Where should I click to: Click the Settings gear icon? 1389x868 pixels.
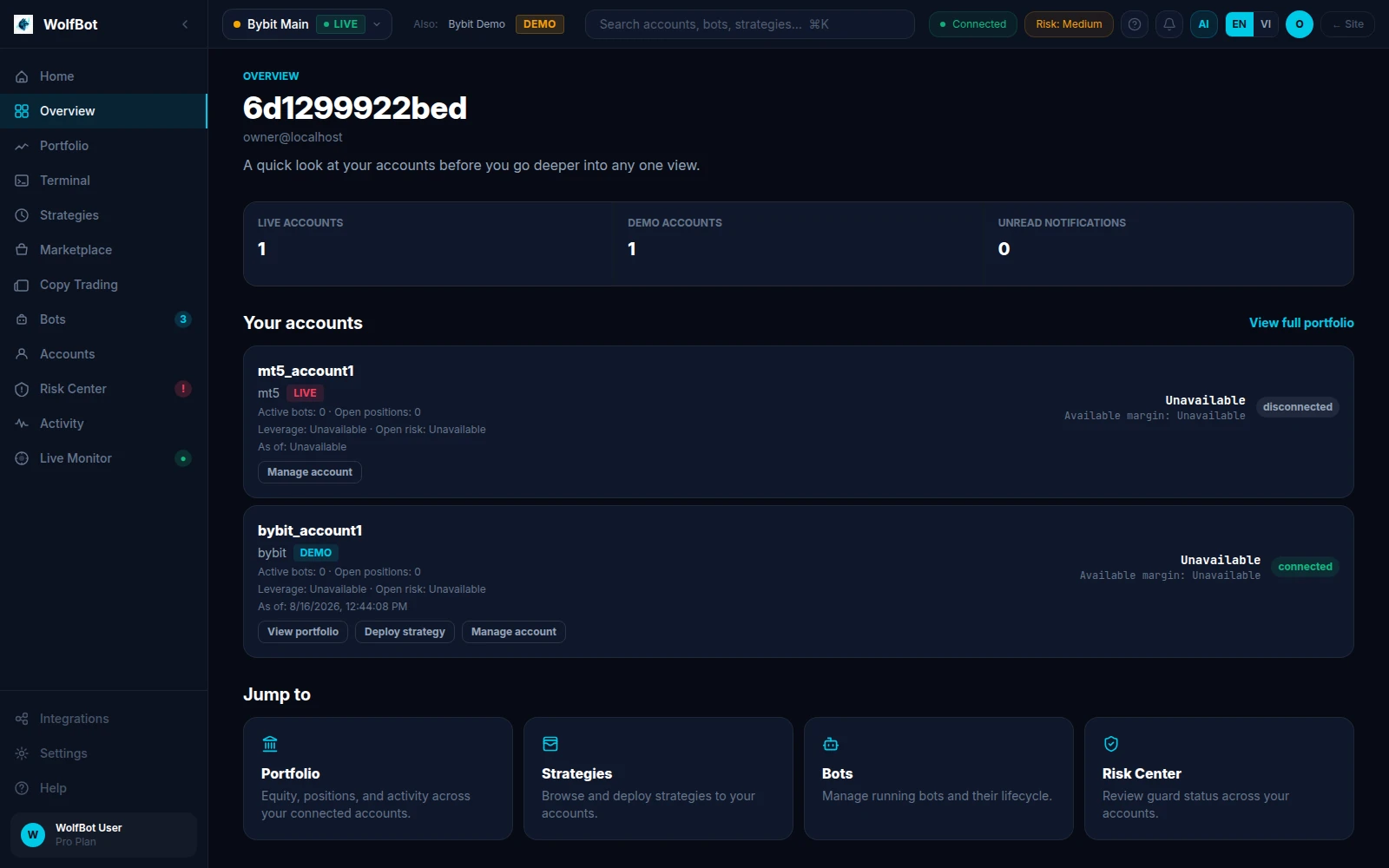[22, 753]
